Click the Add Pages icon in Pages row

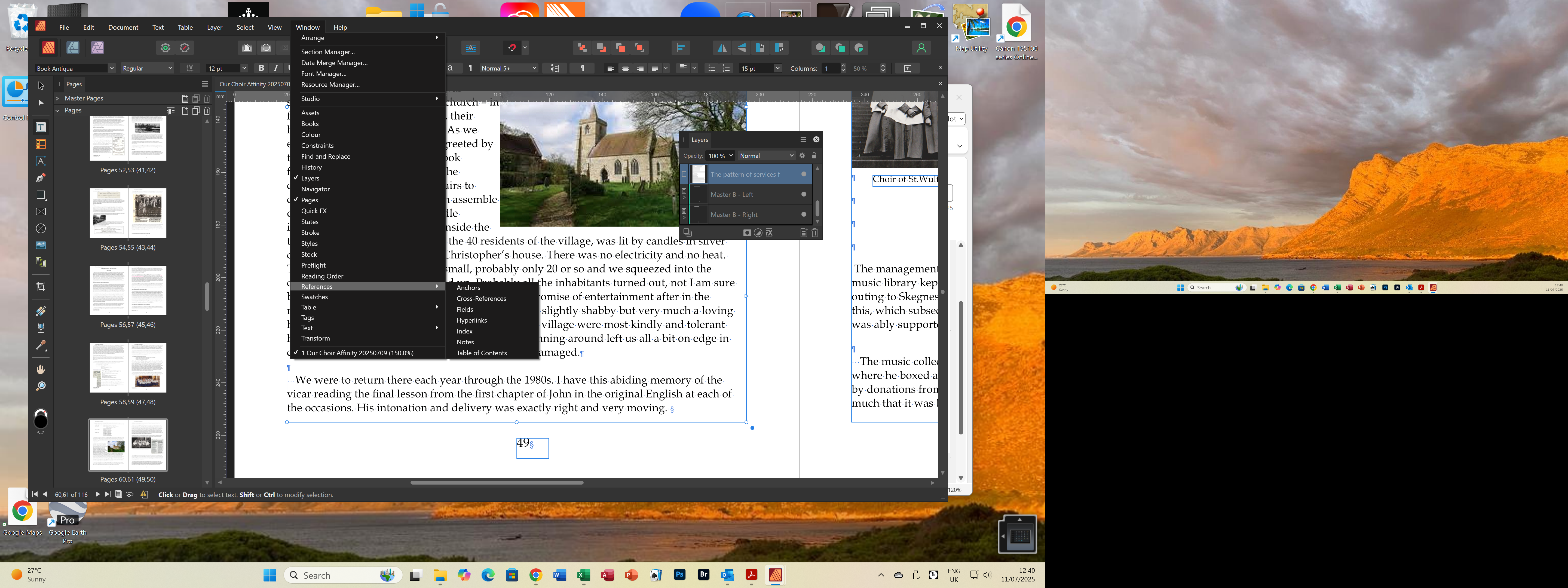point(185,111)
